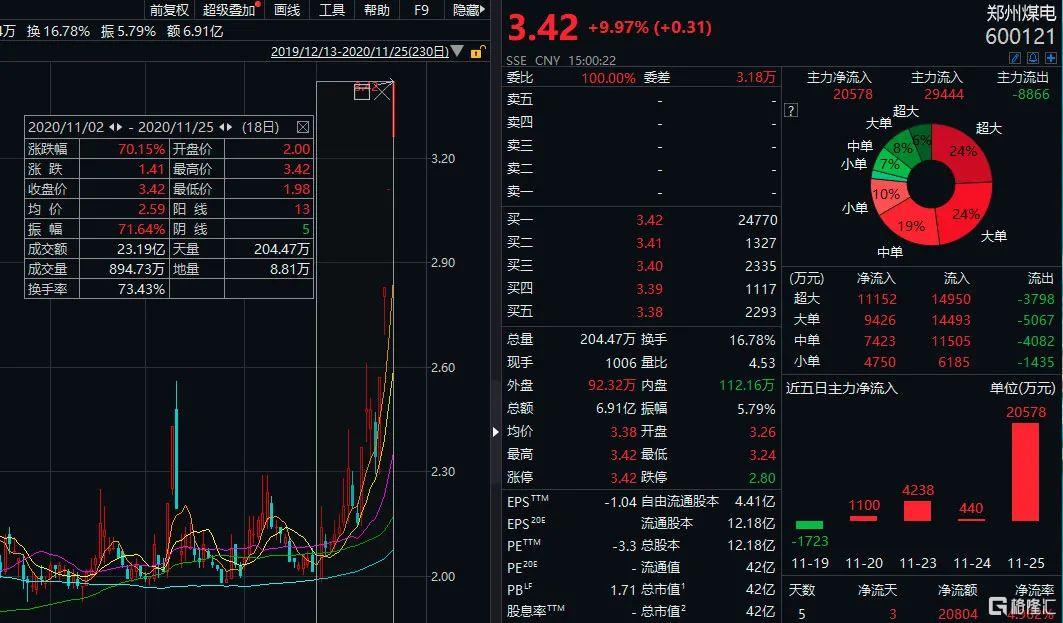Viewport: 1063px width, 623px height.
Task: Click the 11-24 net inflow bar
Action: [x=971, y=520]
